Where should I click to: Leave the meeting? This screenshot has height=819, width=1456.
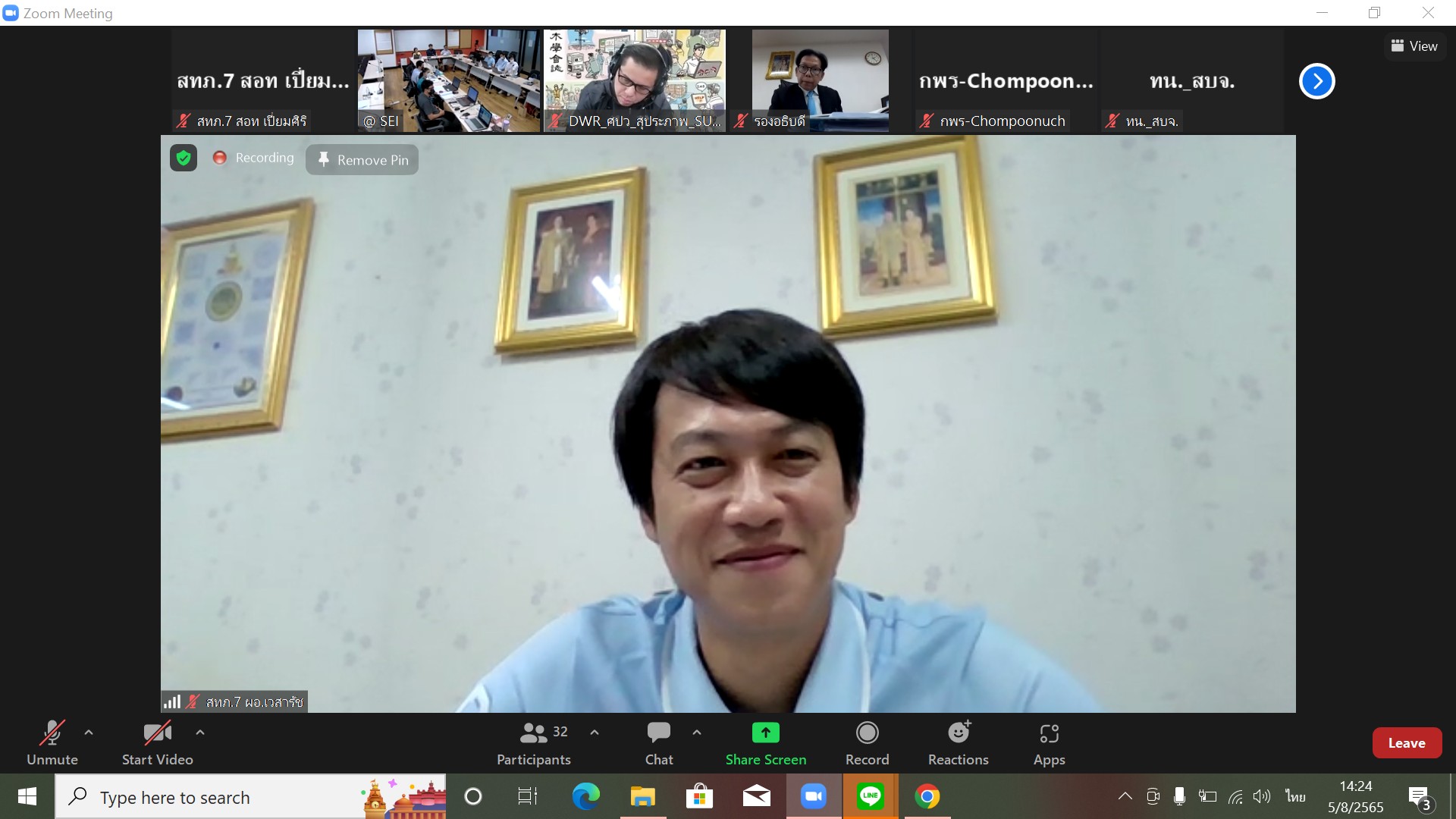(x=1407, y=743)
